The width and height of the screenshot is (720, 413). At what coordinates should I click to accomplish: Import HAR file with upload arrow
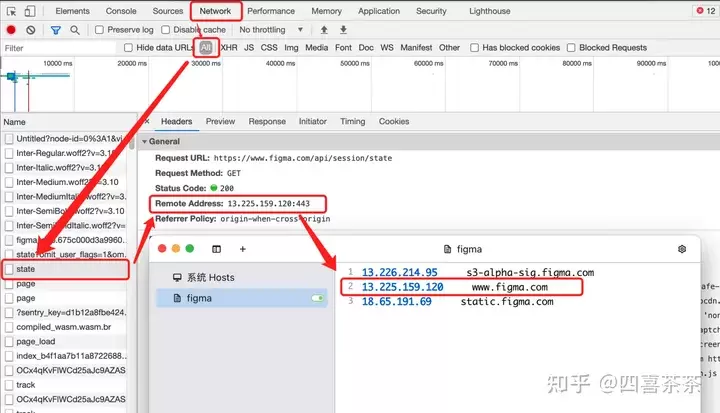[324, 30]
